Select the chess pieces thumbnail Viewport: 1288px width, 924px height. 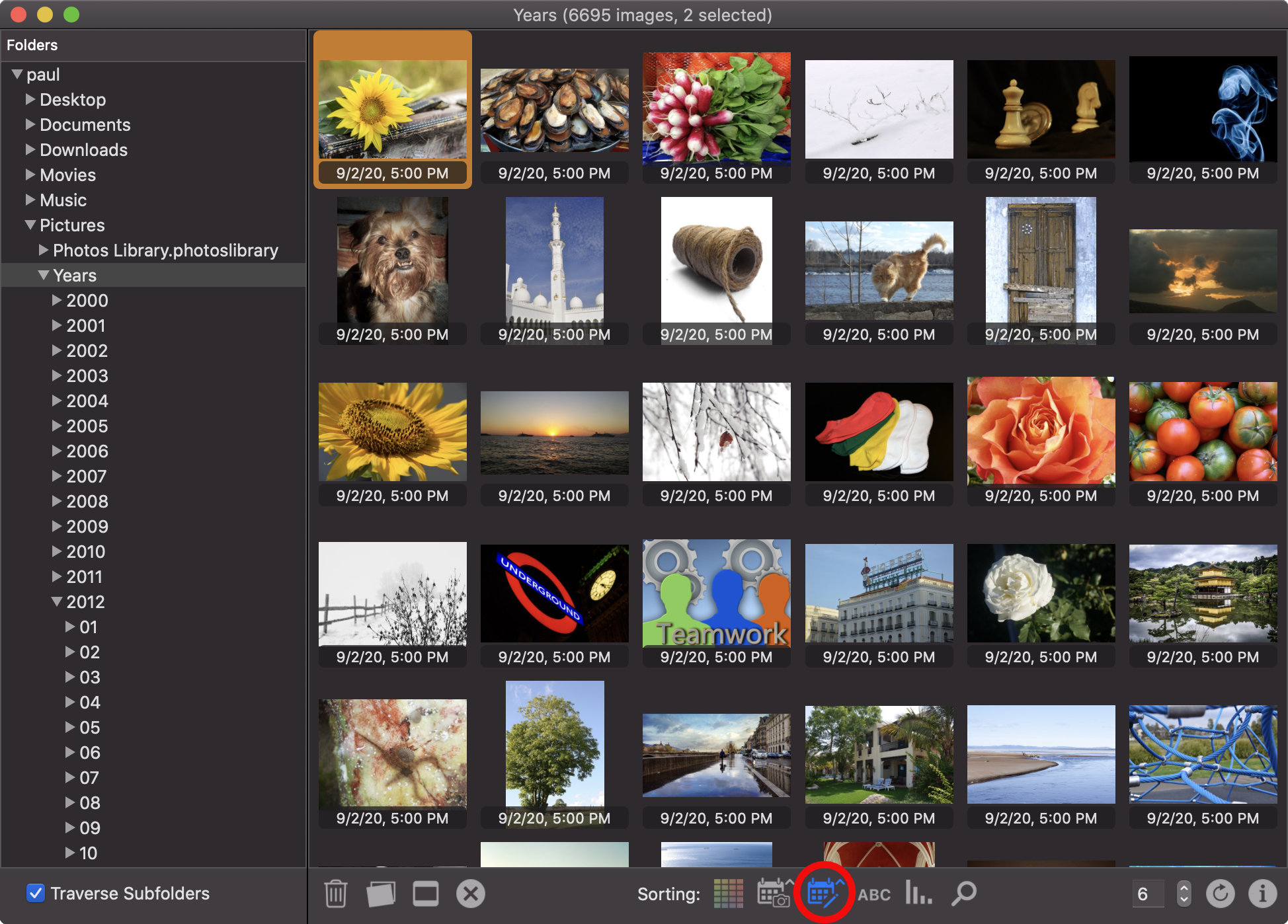1041,109
